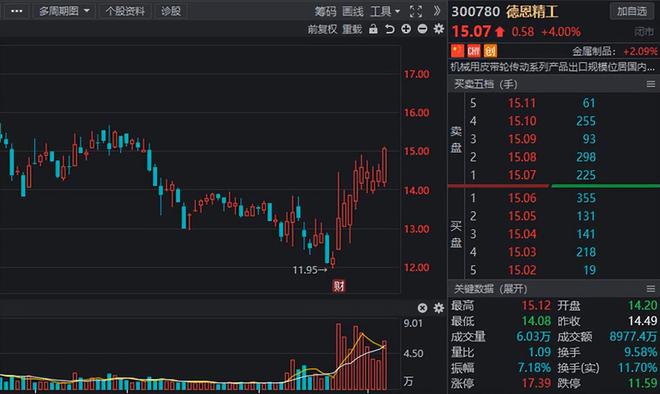Select buy level 2 price 15.05

click(522, 216)
